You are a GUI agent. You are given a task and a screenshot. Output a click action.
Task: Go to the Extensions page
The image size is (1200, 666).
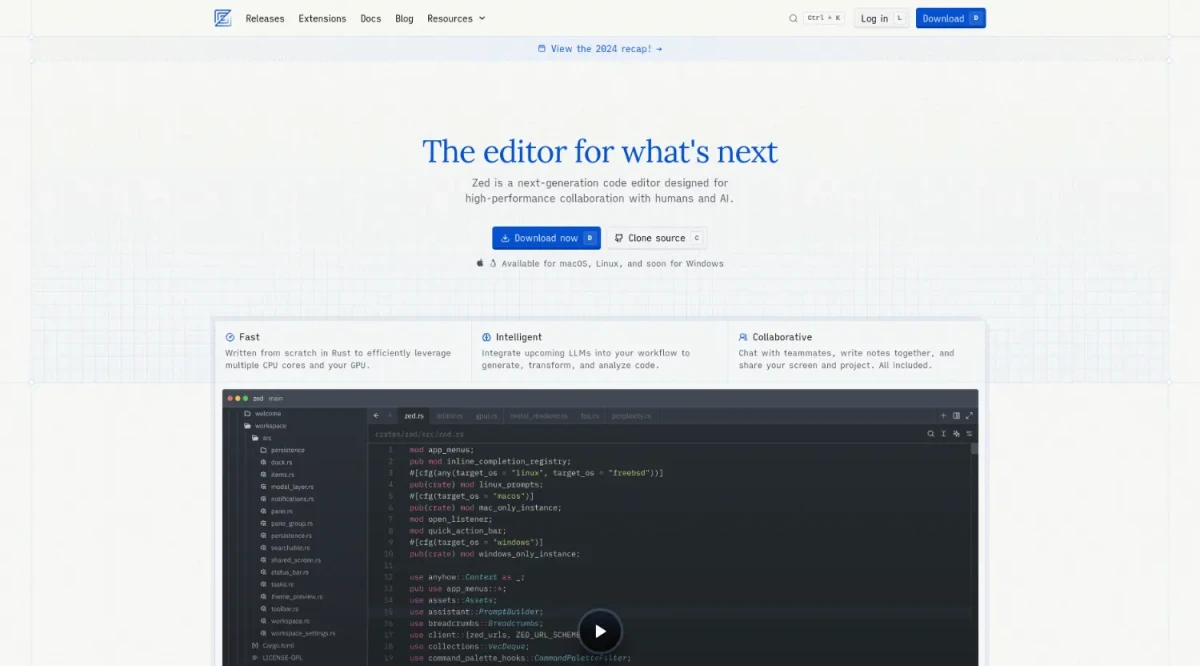point(322,18)
